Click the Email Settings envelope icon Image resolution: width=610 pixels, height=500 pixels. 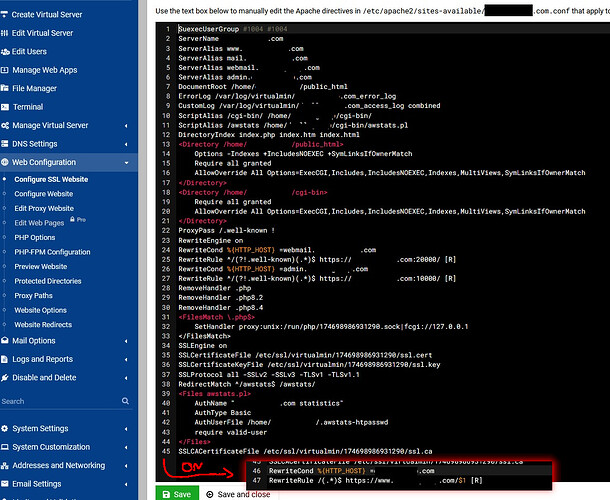click(x=5, y=484)
